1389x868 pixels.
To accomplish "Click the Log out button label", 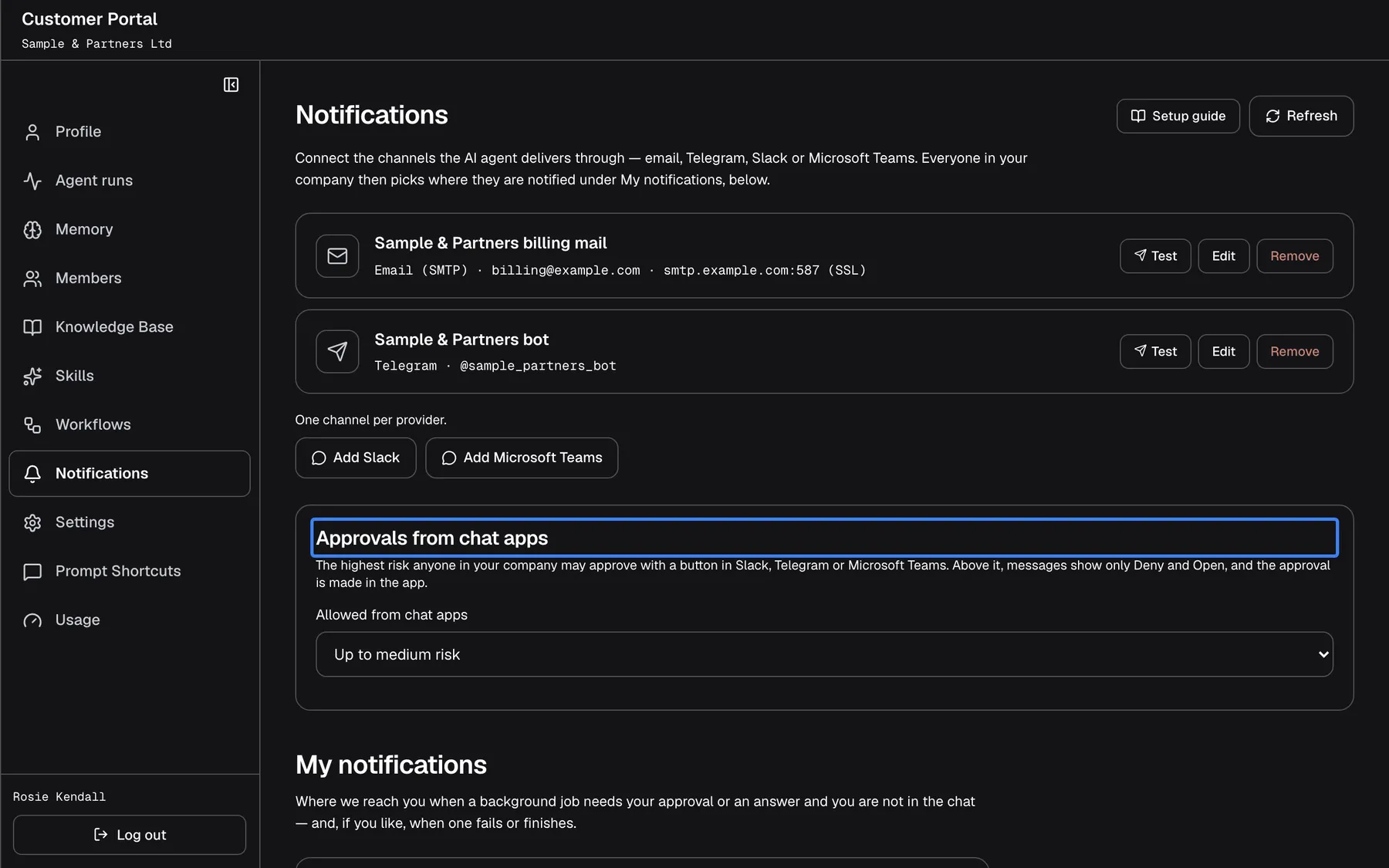I will tap(141, 835).
